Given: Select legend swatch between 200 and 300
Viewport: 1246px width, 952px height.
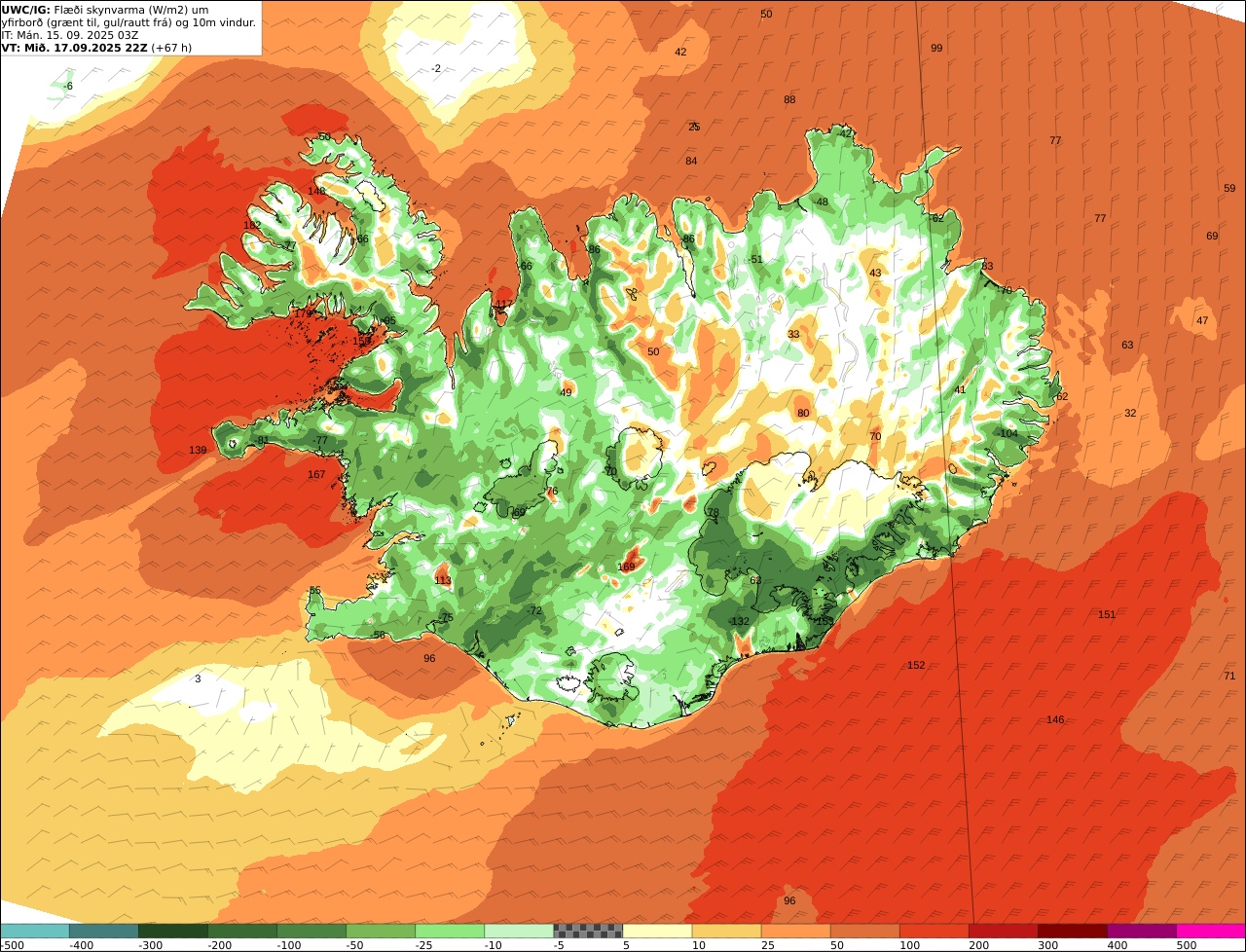Looking at the screenshot, I should (x=1003, y=931).
